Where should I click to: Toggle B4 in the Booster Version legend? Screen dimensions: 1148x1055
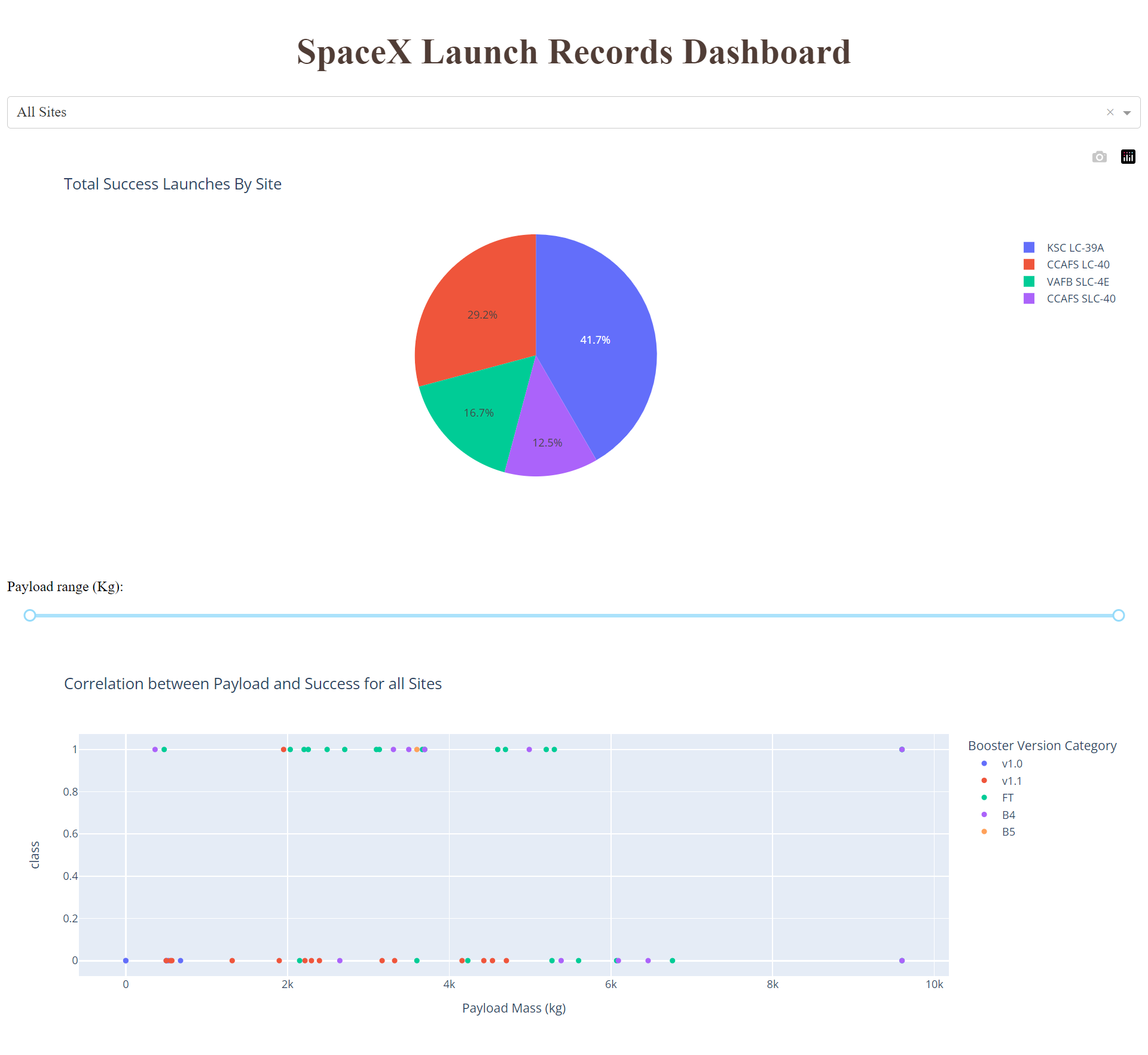pos(1008,814)
